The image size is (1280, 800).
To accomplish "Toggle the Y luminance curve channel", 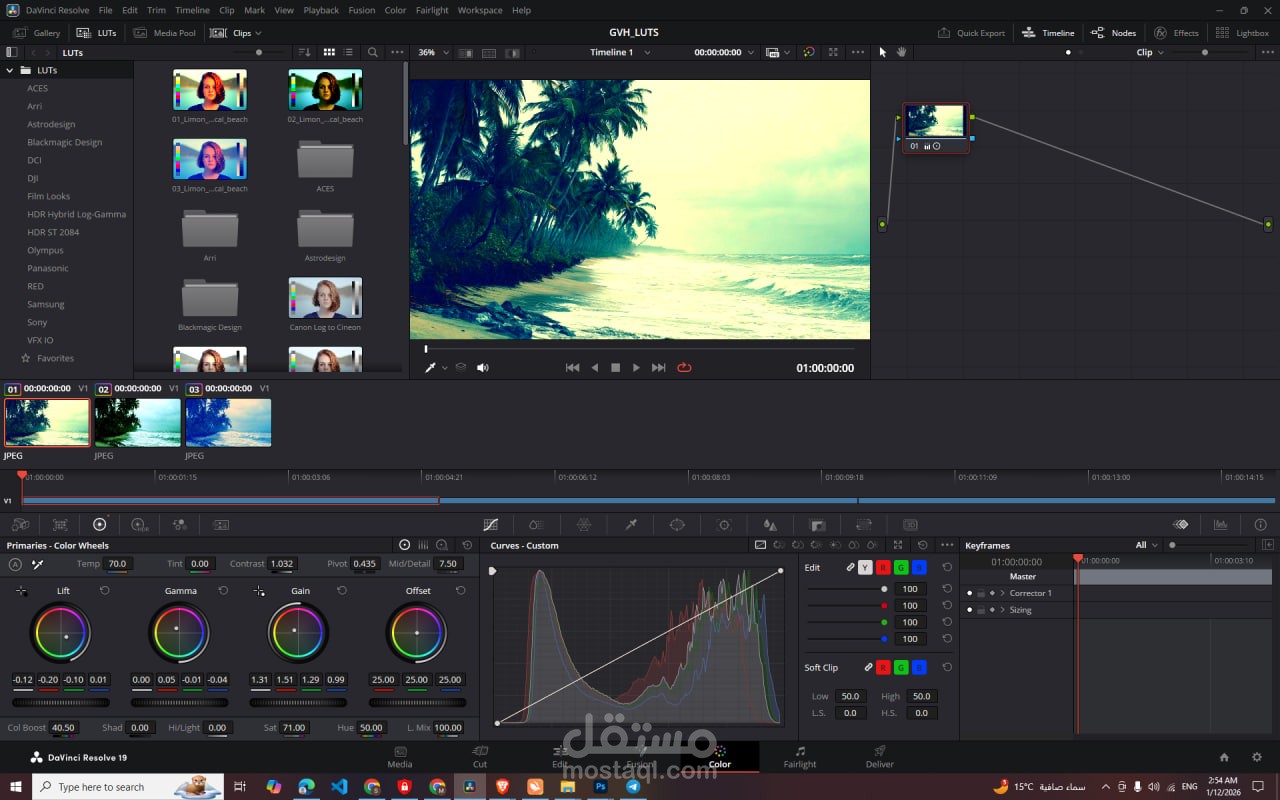I will click(x=865, y=567).
